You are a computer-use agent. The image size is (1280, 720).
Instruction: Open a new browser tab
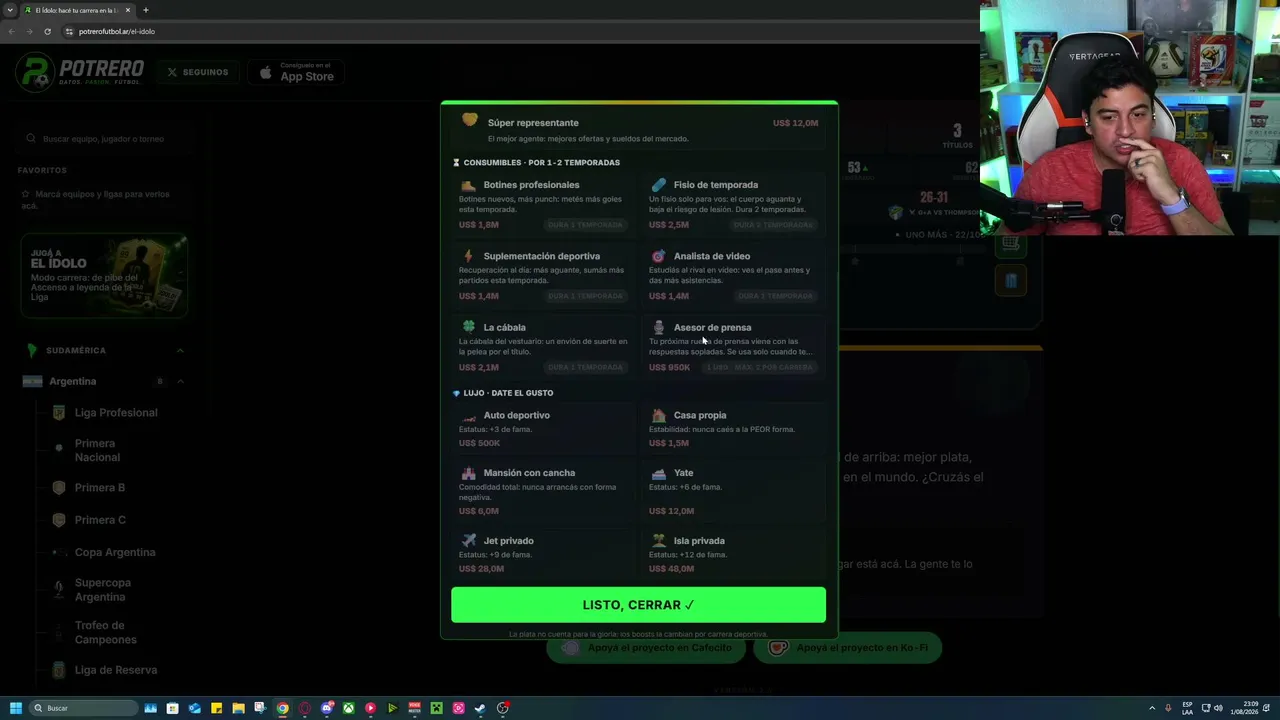(146, 10)
